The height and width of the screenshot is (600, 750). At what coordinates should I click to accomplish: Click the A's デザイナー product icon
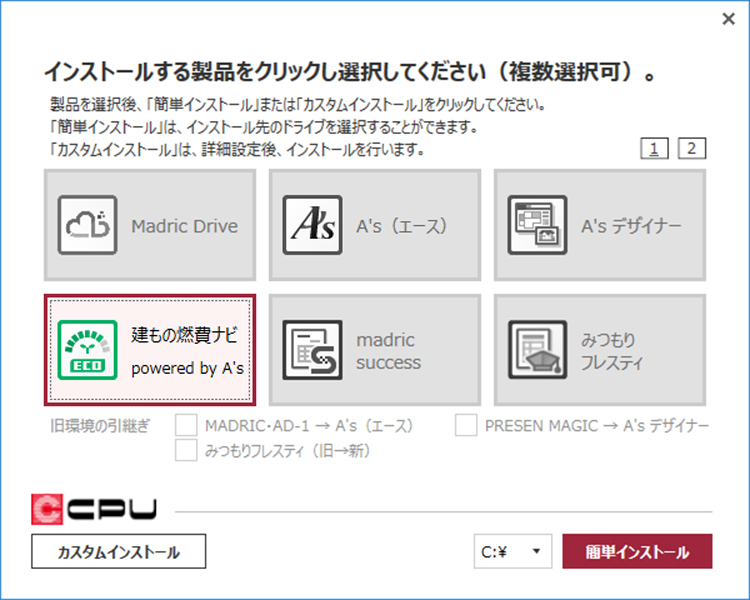click(537, 225)
